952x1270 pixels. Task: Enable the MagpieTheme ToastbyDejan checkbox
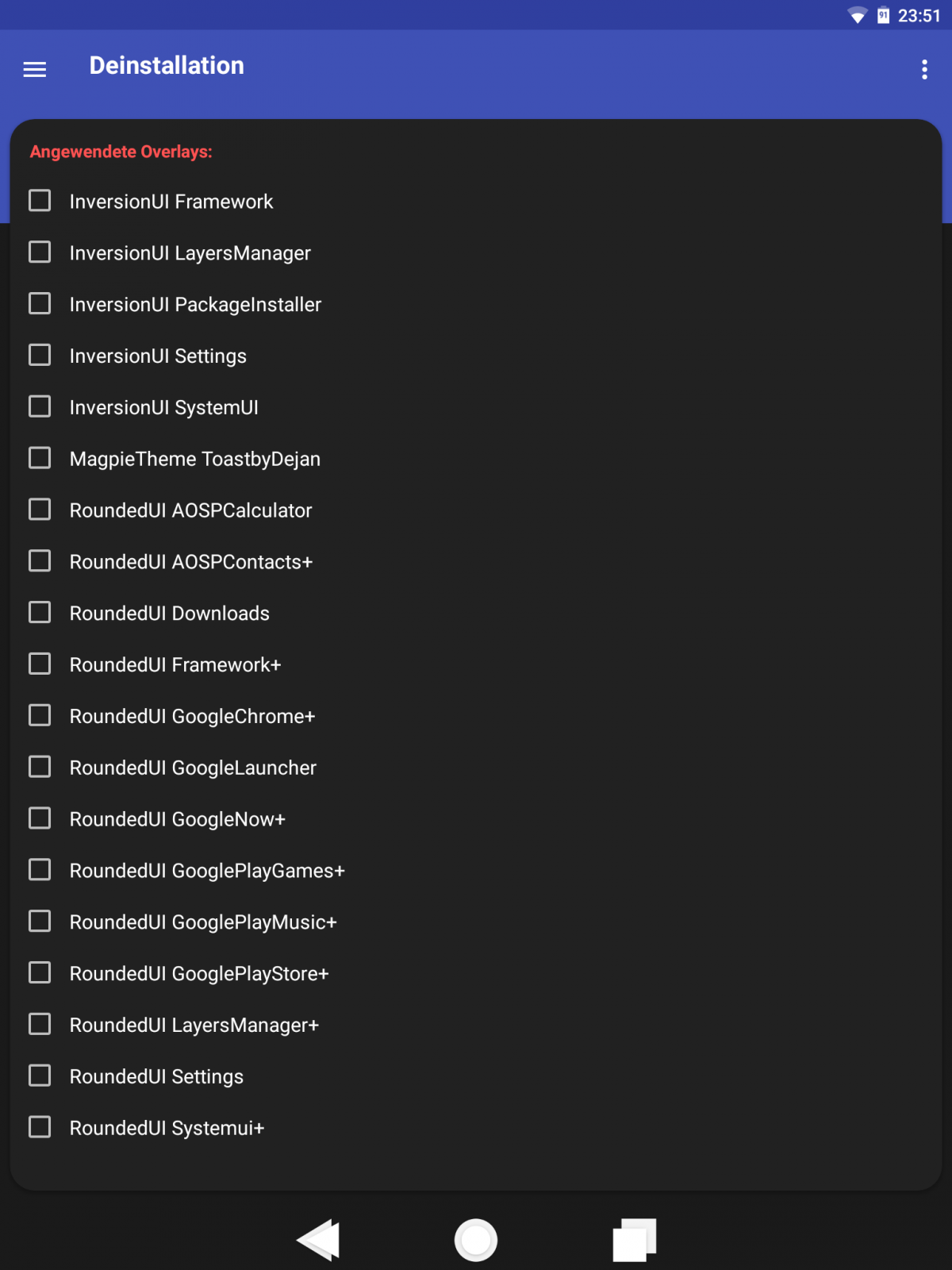click(x=40, y=458)
